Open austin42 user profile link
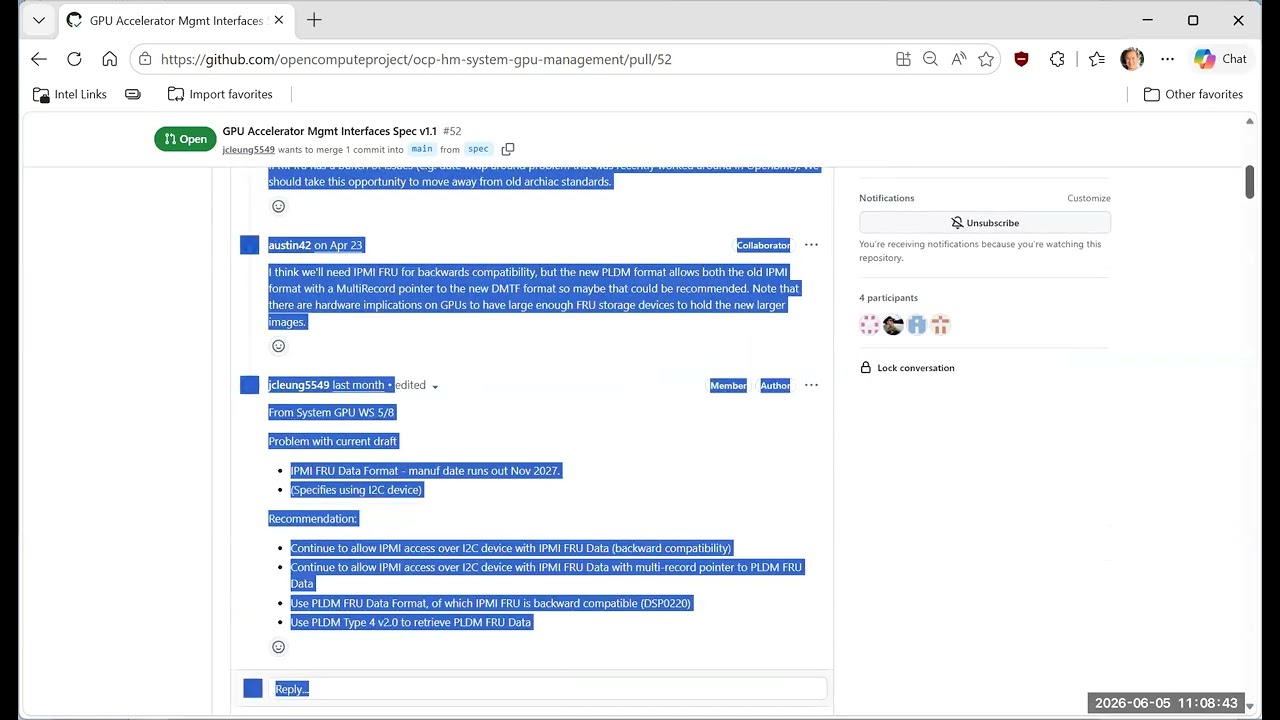The height and width of the screenshot is (720, 1280). pyautogui.click(x=289, y=245)
